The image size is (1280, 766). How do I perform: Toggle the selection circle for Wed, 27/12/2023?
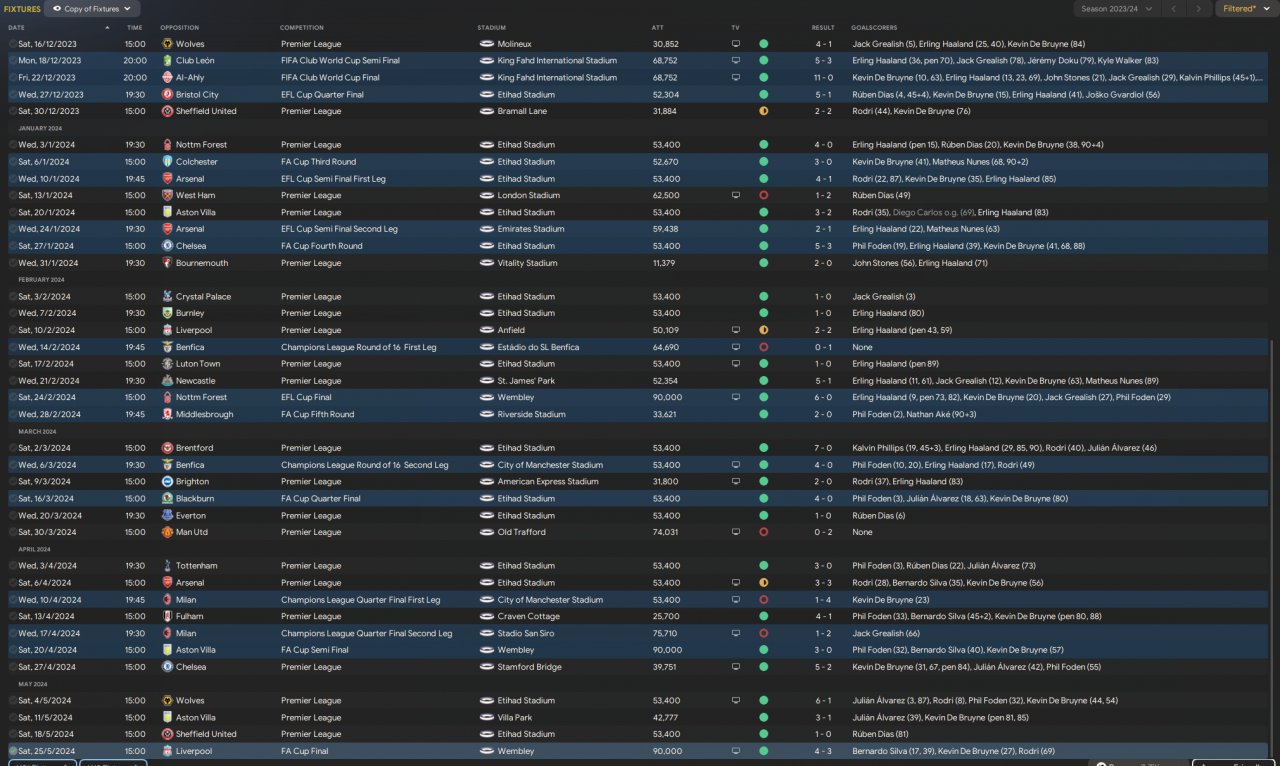[12, 95]
